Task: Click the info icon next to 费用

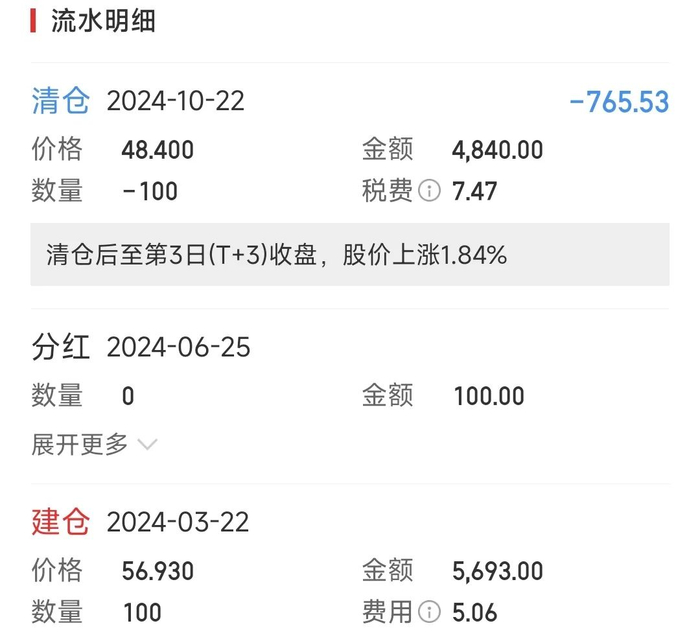Action: (429, 611)
